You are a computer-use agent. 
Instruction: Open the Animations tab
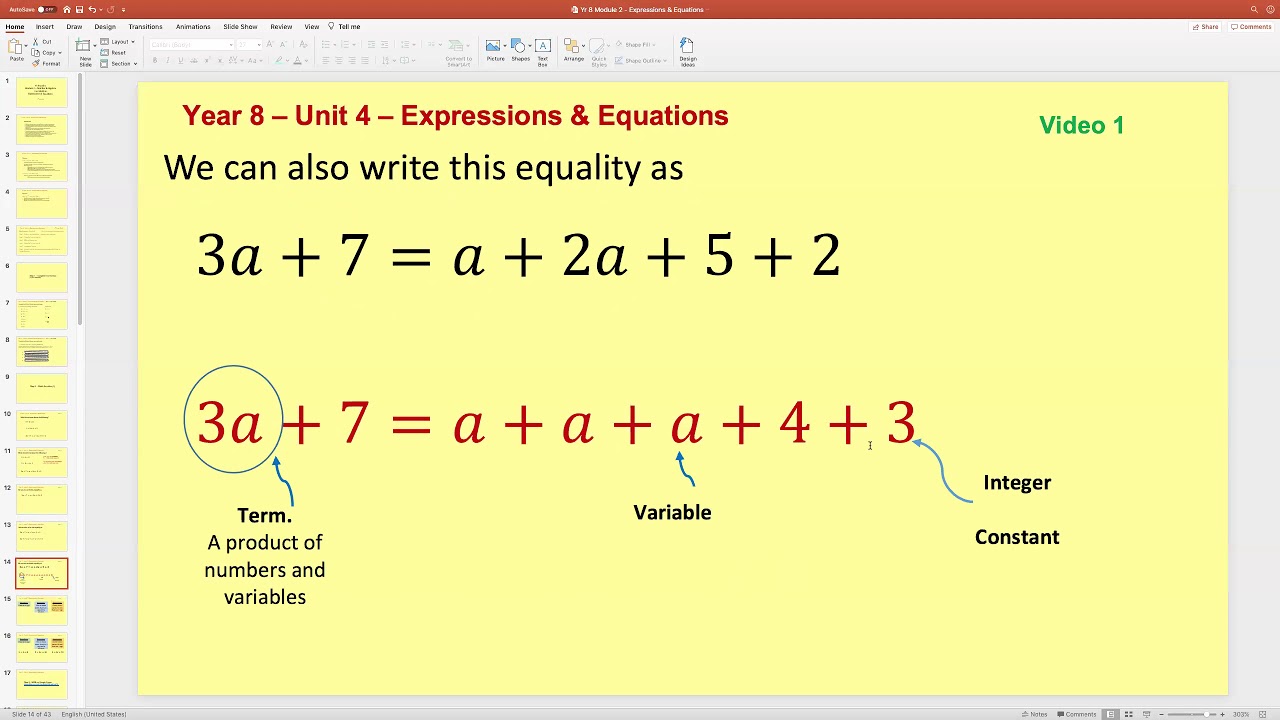(x=193, y=27)
